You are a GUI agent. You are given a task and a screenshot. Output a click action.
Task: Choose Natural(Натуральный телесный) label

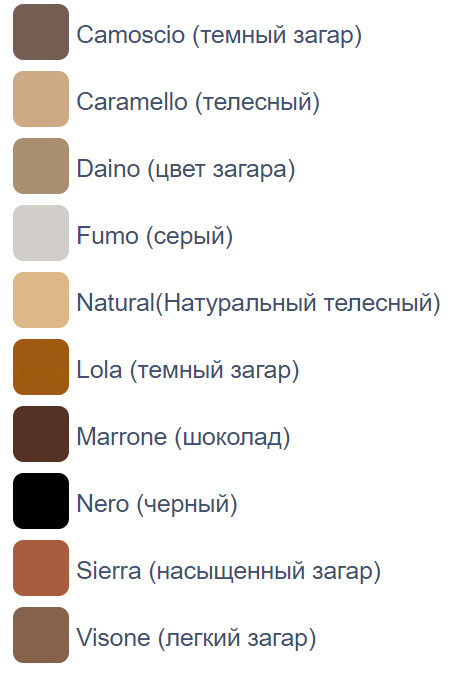click(x=259, y=303)
